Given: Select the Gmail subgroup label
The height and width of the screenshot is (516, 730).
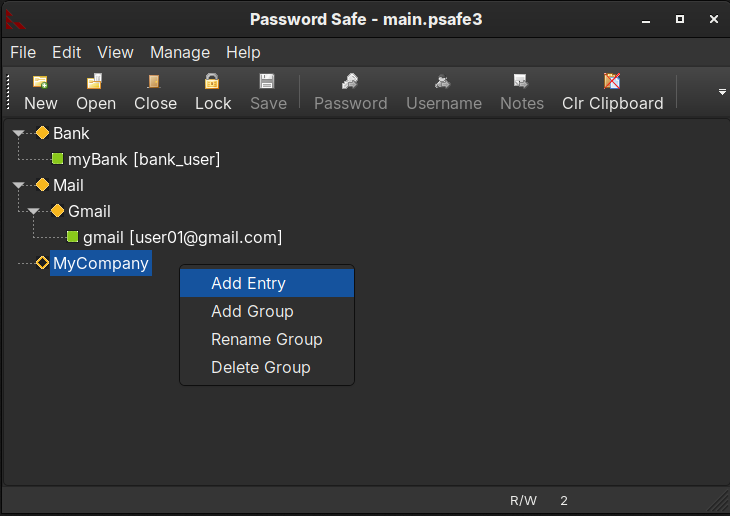Looking at the screenshot, I should 89,212.
